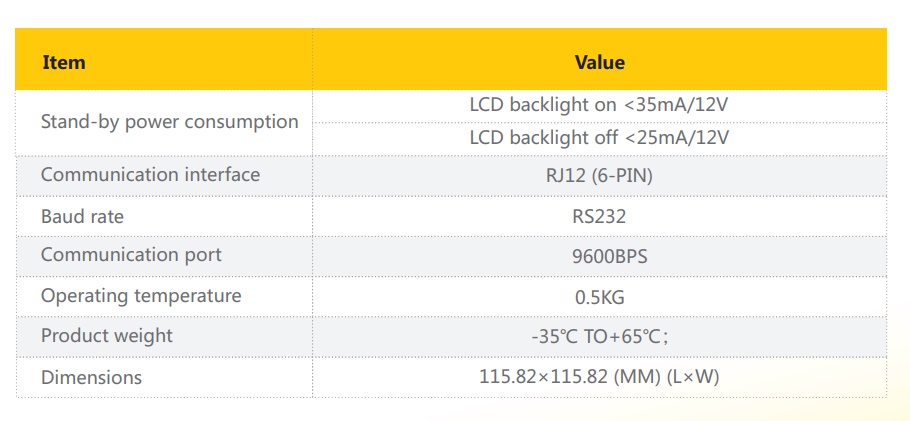910x421 pixels.
Task: Click LCD backlight on <35mA/12V value
Action: [x=599, y=105]
